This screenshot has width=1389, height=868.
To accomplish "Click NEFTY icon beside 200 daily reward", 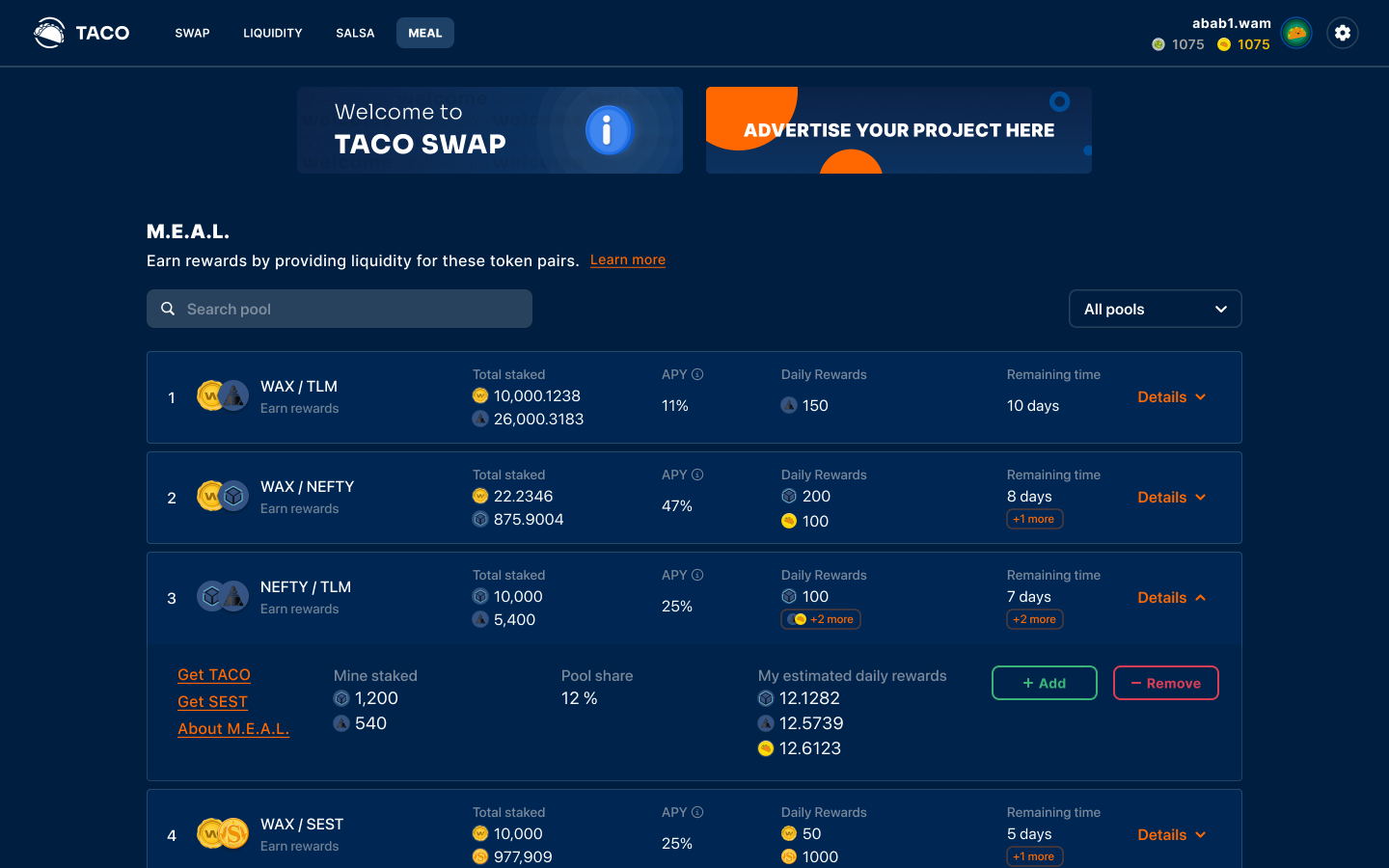I will pyautogui.click(x=789, y=496).
